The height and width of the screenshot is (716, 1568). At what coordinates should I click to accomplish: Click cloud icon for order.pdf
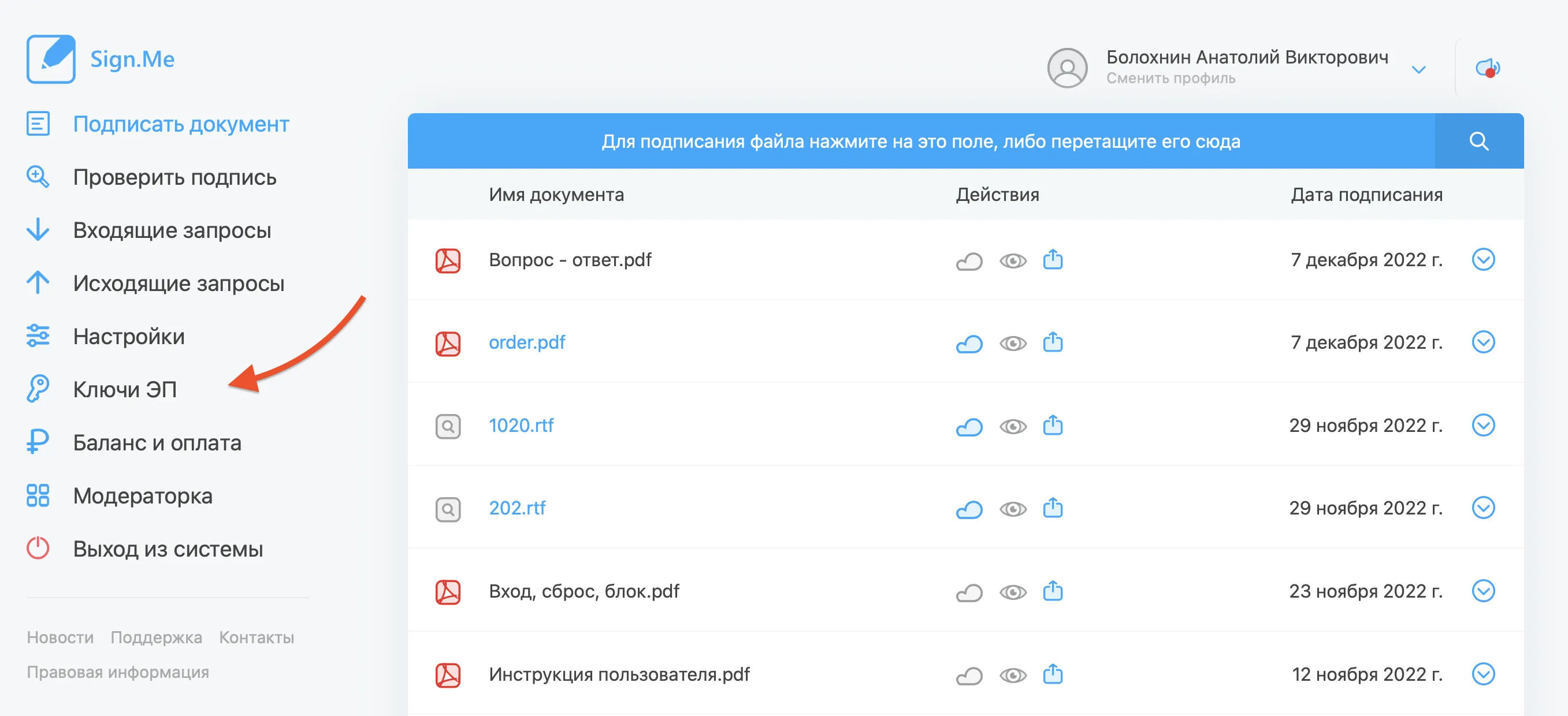[969, 344]
